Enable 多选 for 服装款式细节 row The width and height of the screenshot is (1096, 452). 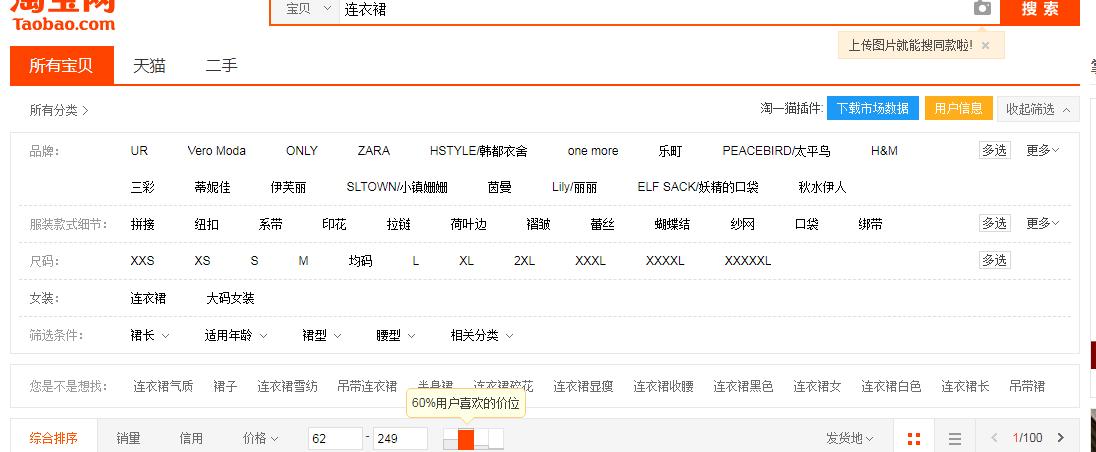pos(995,224)
